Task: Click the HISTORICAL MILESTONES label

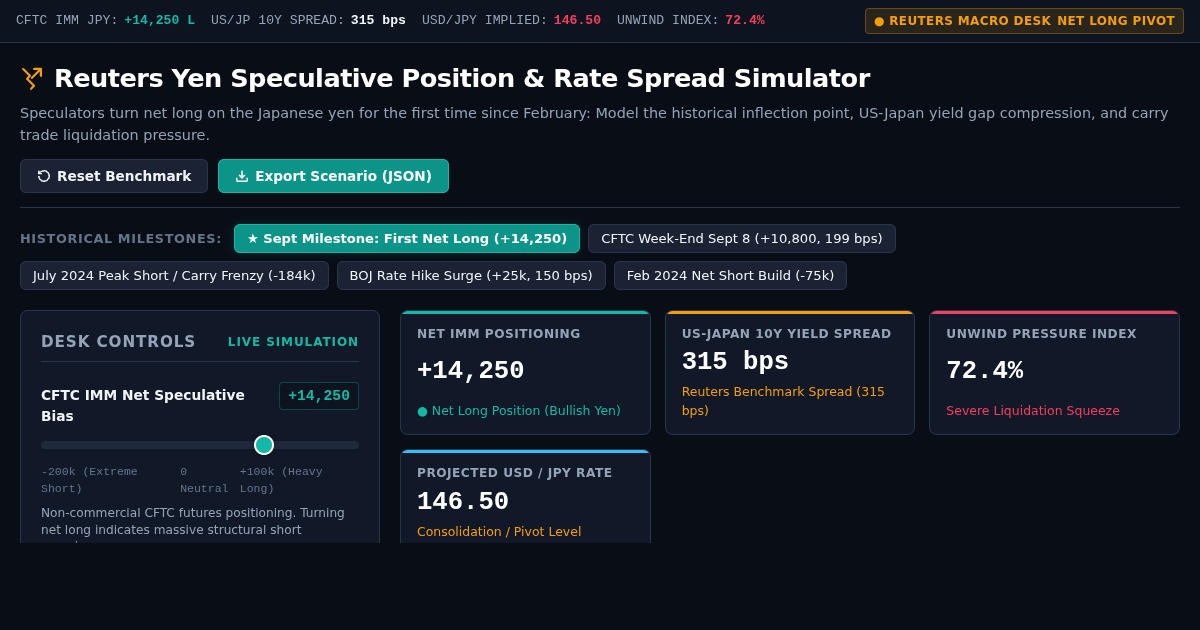Action: 121,239
